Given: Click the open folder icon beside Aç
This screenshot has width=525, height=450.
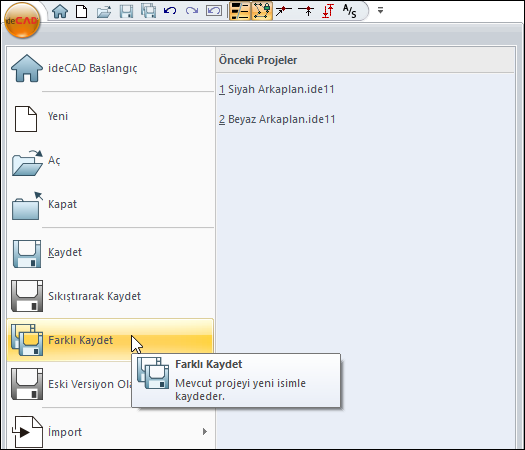Looking at the screenshot, I should pyautogui.click(x=27, y=163).
